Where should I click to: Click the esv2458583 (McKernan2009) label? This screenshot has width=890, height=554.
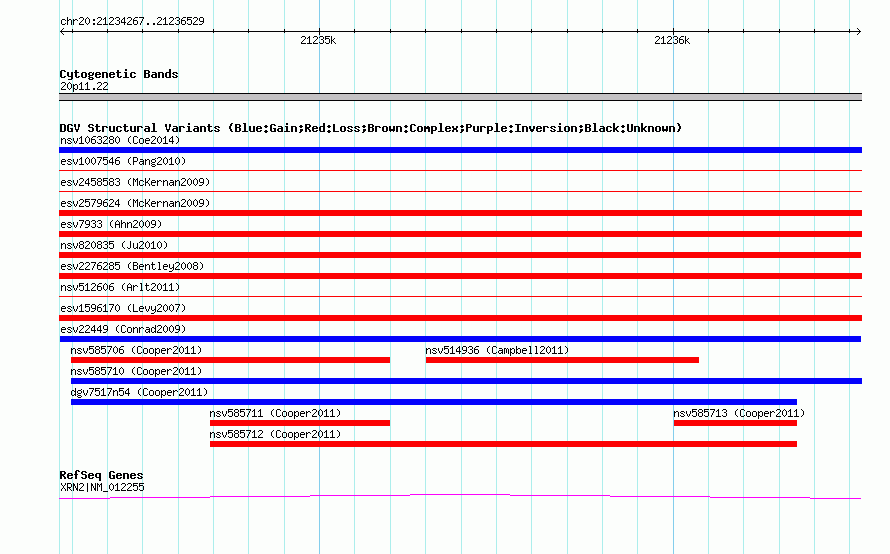coord(135,182)
